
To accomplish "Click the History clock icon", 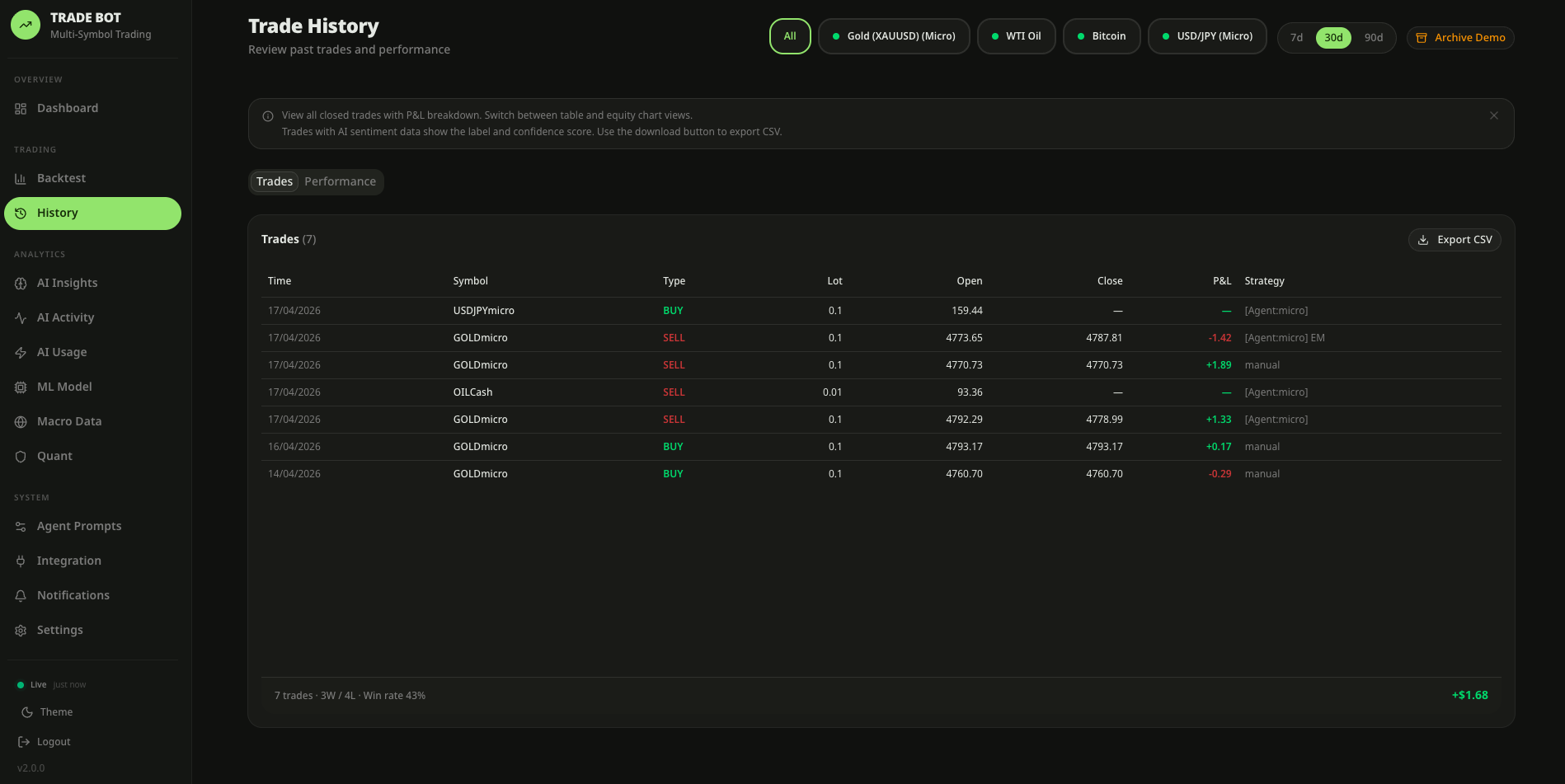I will (21, 214).
